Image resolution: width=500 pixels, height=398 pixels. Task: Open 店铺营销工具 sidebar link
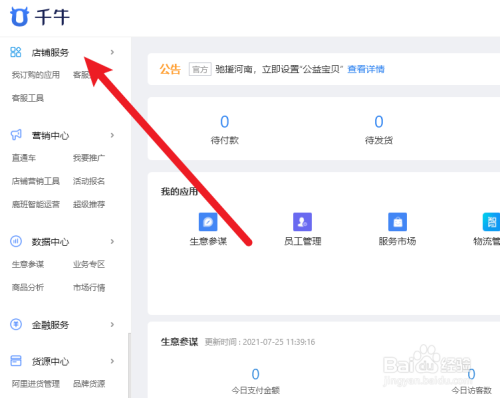pos(36,181)
